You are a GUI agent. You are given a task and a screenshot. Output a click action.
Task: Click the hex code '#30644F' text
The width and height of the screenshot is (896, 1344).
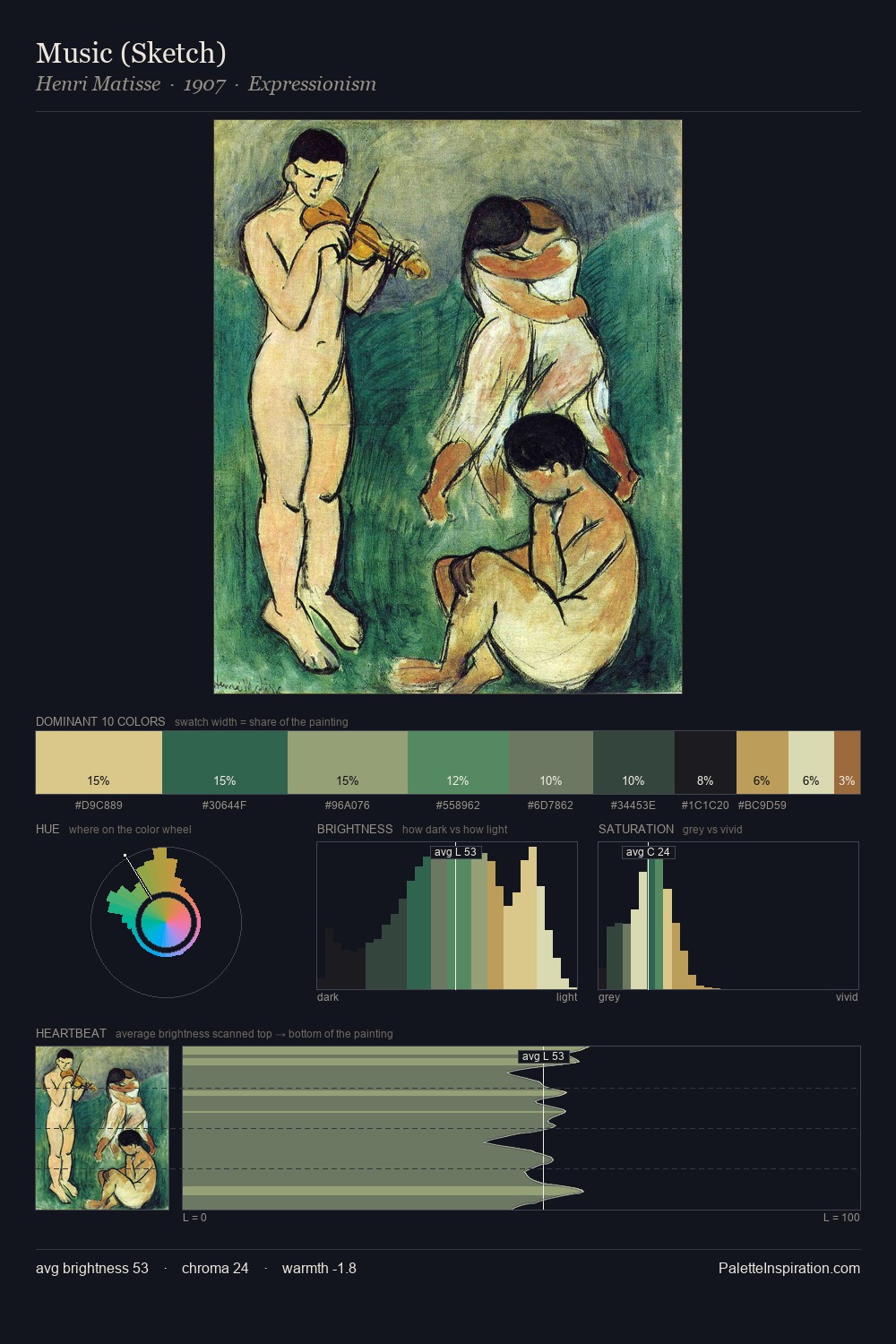pyautogui.click(x=224, y=806)
